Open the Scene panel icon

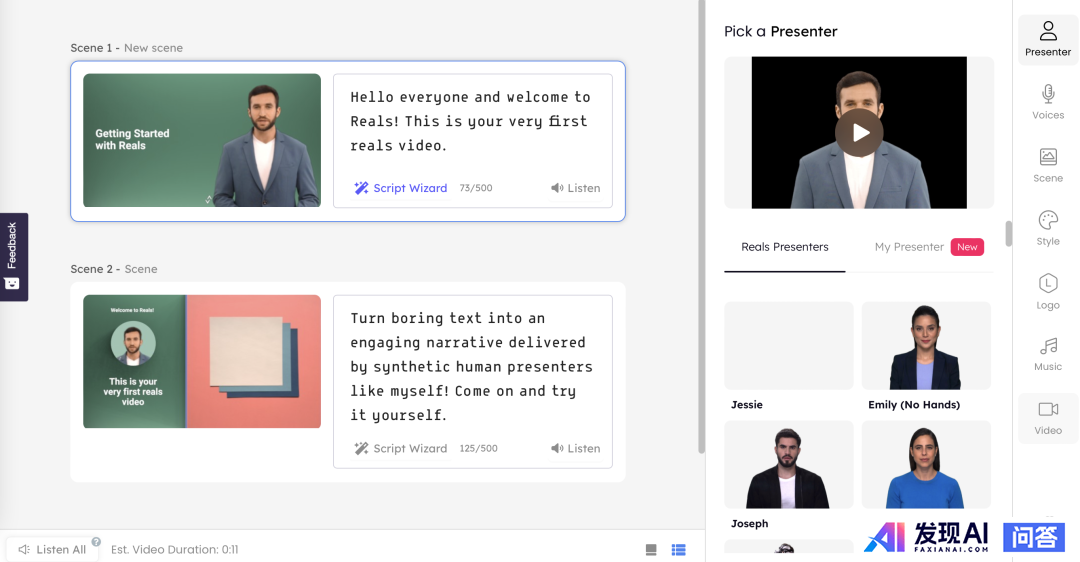[1048, 165]
